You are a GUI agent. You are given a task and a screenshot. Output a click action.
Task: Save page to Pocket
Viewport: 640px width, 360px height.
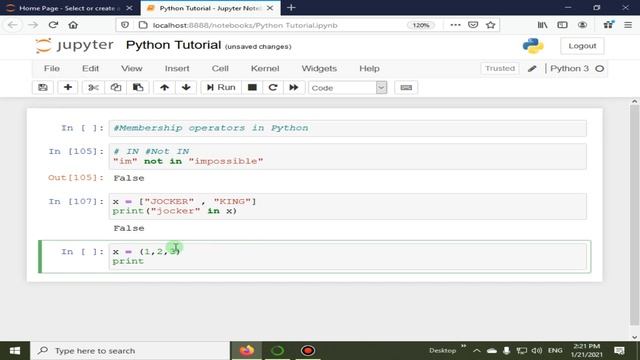(473, 25)
